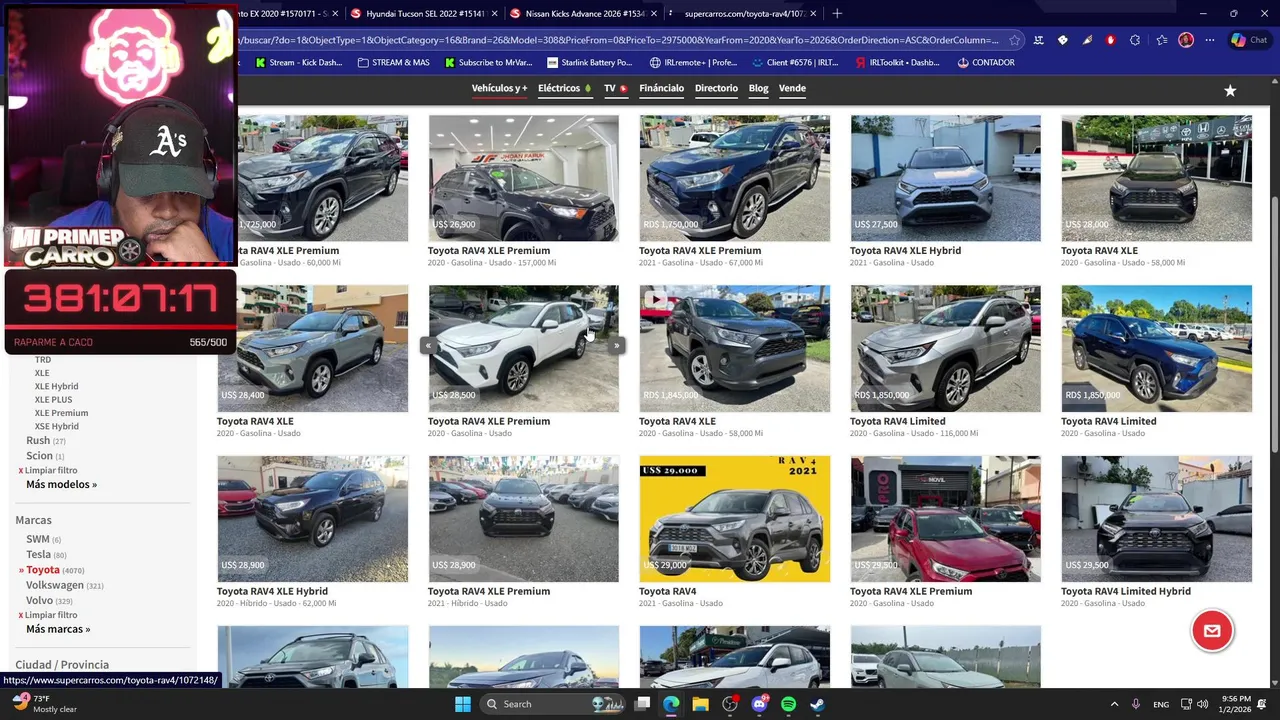Open the Client #6576 IRLT bookmark
The height and width of the screenshot is (720, 1280).
coord(794,62)
